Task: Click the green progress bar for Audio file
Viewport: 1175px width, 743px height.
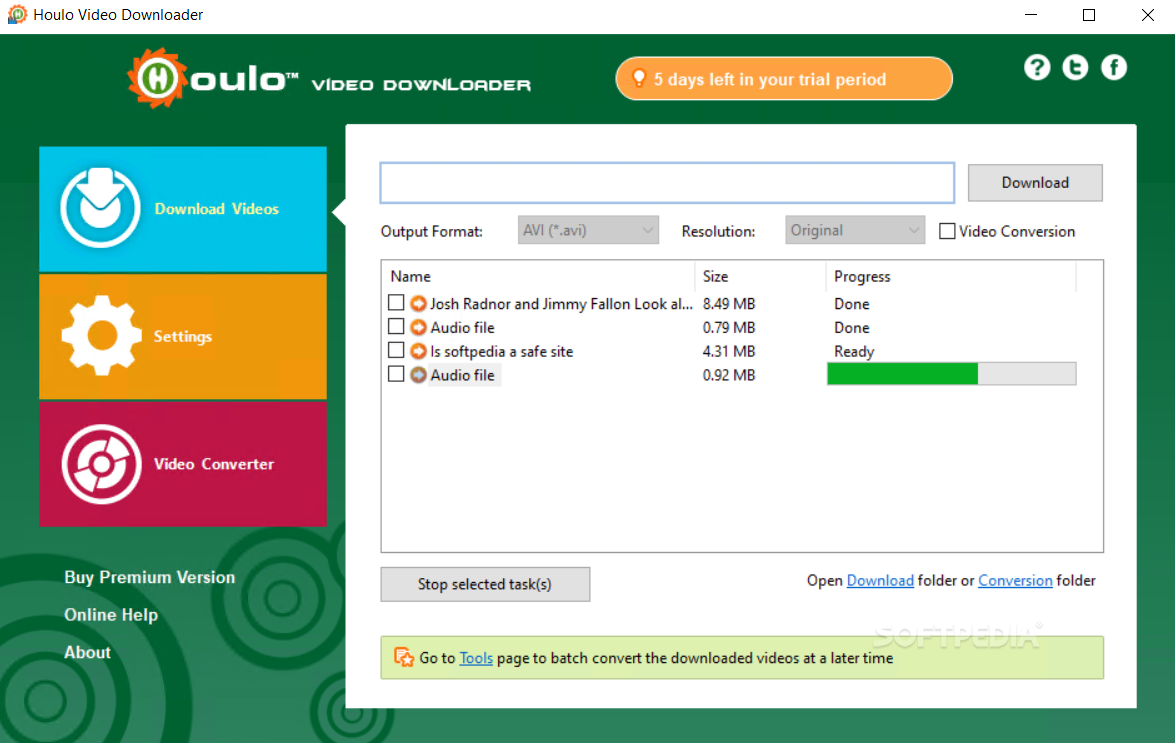Action: click(952, 374)
